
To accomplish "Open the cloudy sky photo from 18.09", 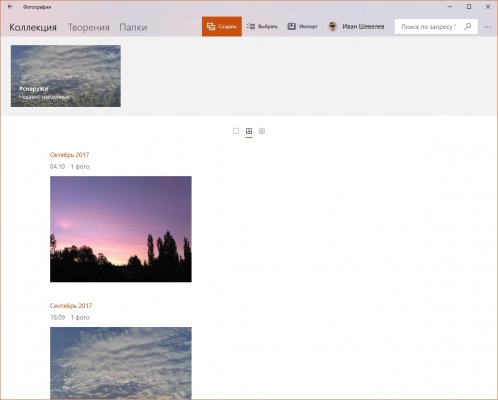I will coord(121,363).
